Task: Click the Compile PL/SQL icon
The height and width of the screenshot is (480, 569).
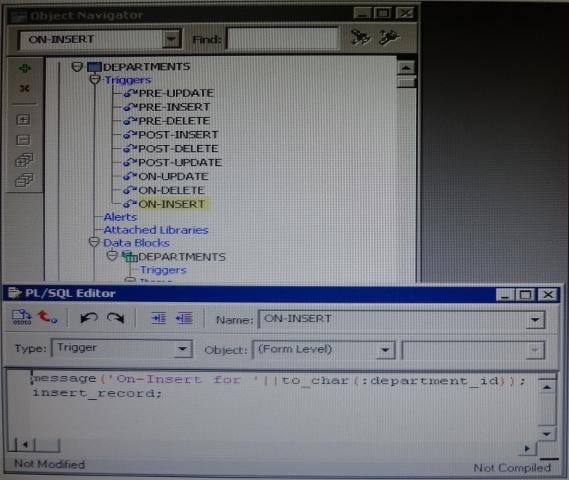Action: 22,317
